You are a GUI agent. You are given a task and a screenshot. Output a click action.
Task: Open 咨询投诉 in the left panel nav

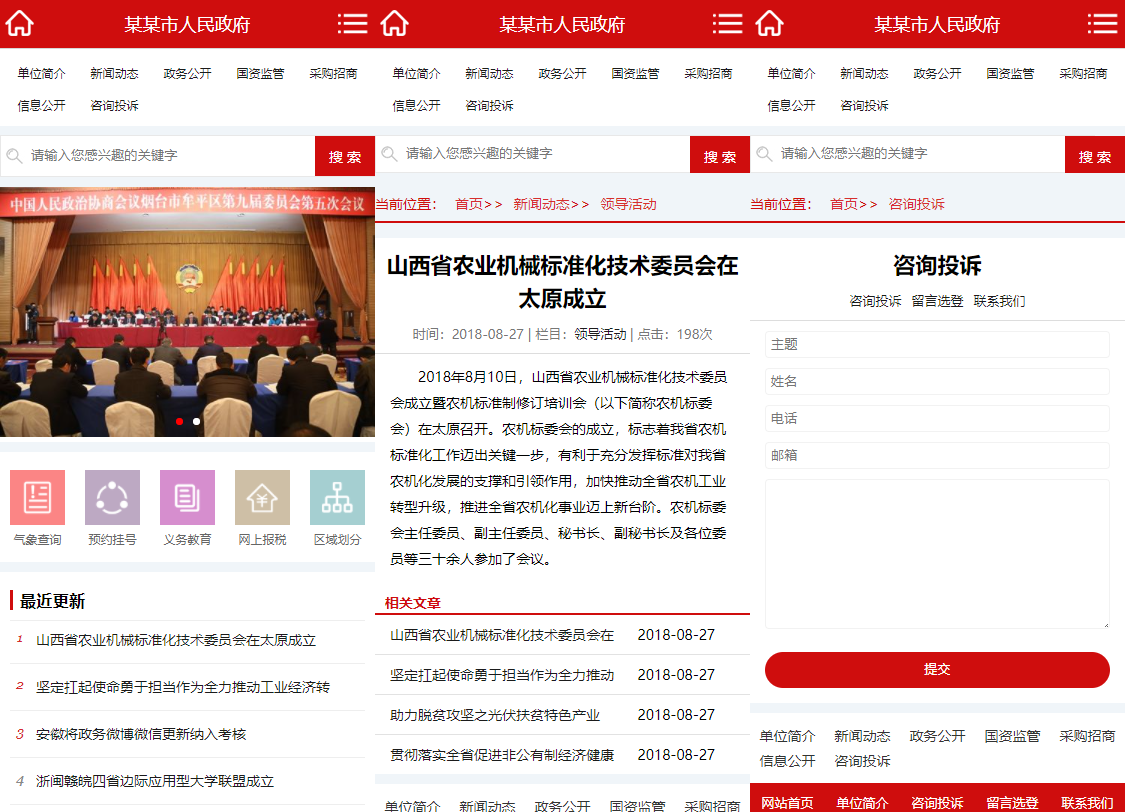click(115, 105)
